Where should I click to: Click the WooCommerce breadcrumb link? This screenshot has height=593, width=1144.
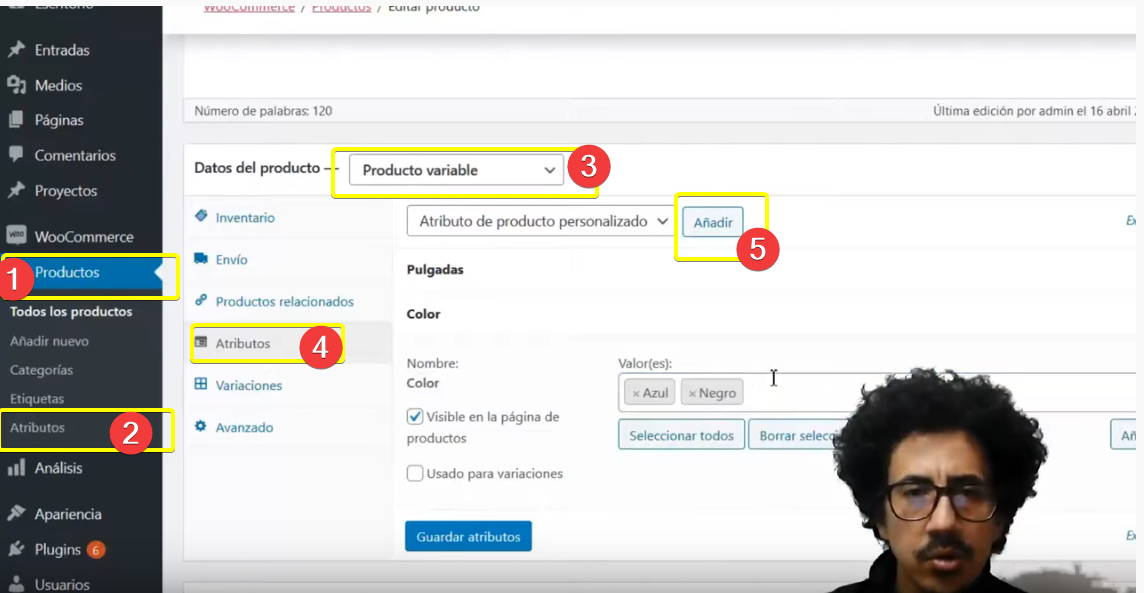249,7
